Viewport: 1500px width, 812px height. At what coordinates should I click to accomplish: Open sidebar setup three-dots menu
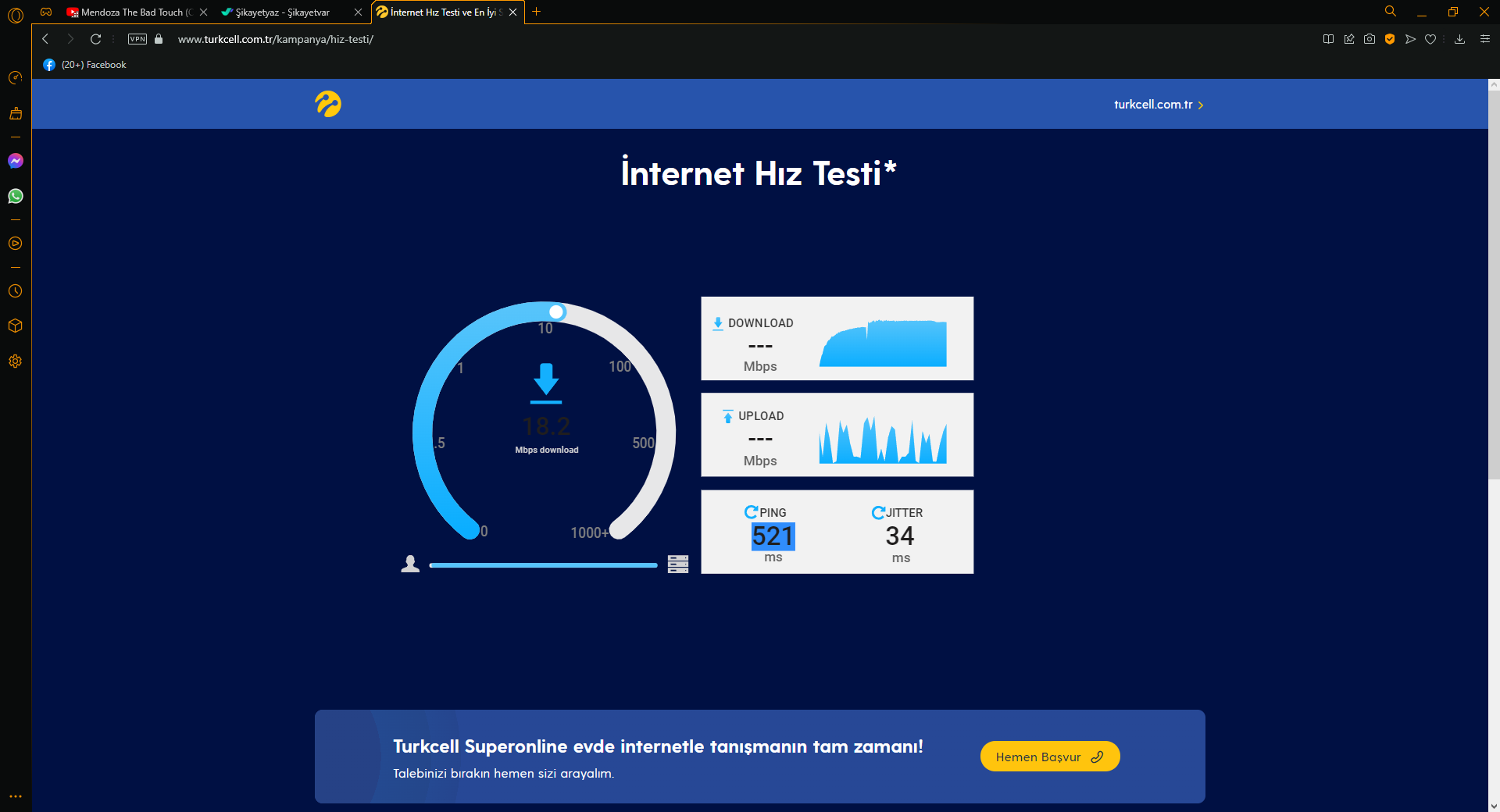coord(16,796)
